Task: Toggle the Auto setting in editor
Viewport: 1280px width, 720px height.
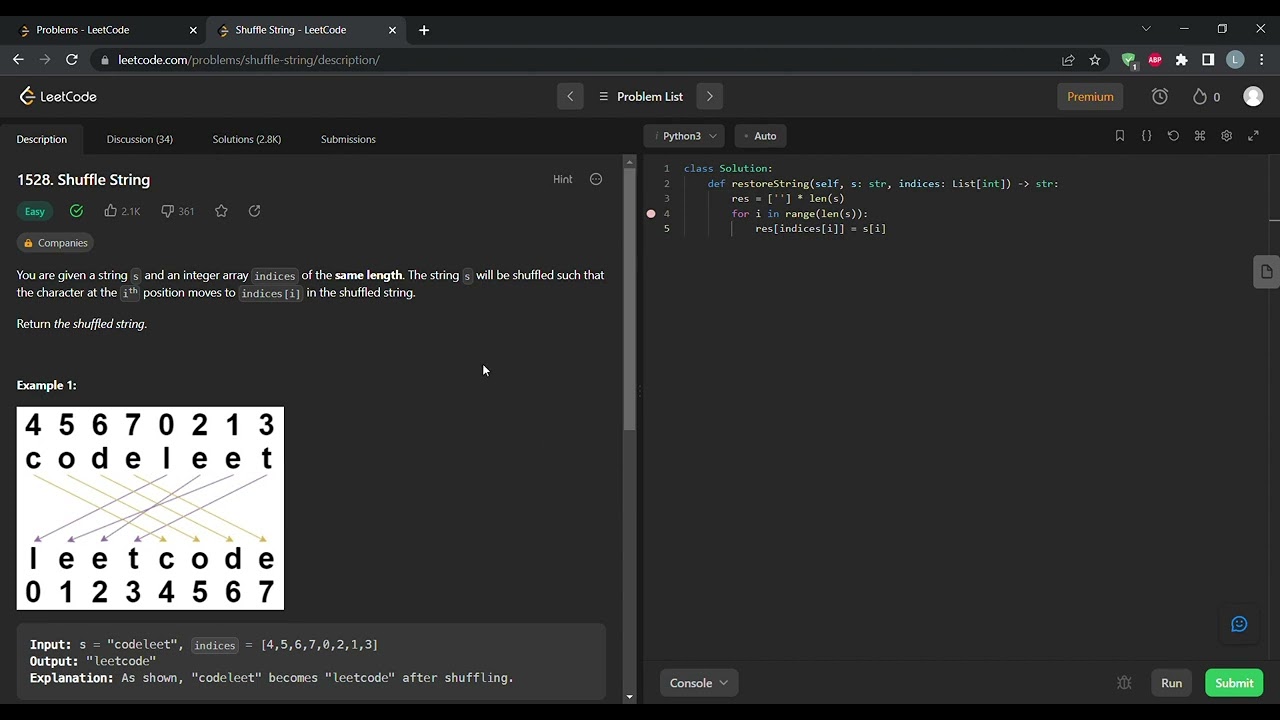Action: point(760,136)
